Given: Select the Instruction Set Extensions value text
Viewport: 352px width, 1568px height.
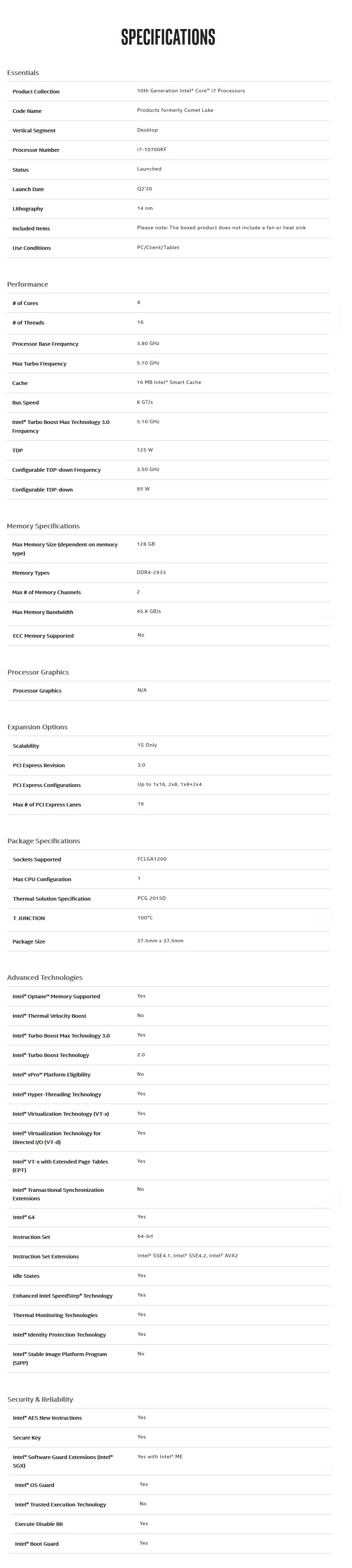Looking at the screenshot, I should click(x=188, y=1256).
